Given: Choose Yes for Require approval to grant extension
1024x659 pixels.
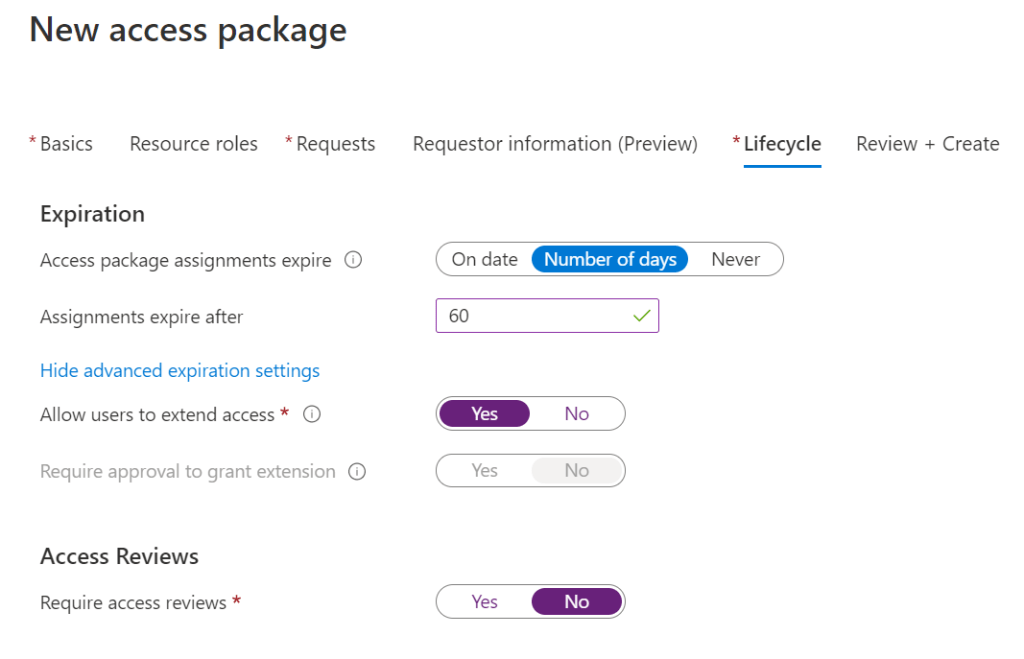Looking at the screenshot, I should click(484, 471).
